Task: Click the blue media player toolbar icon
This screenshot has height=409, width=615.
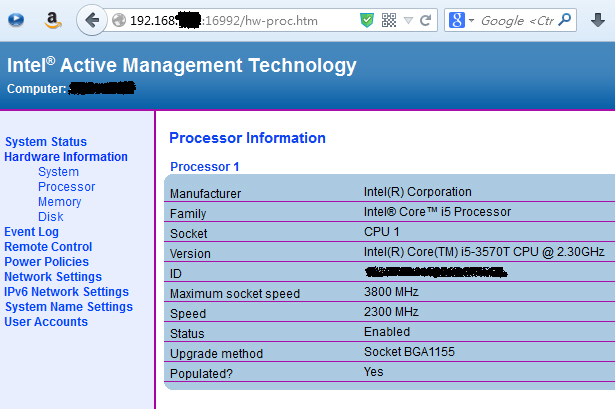Action: point(16,20)
